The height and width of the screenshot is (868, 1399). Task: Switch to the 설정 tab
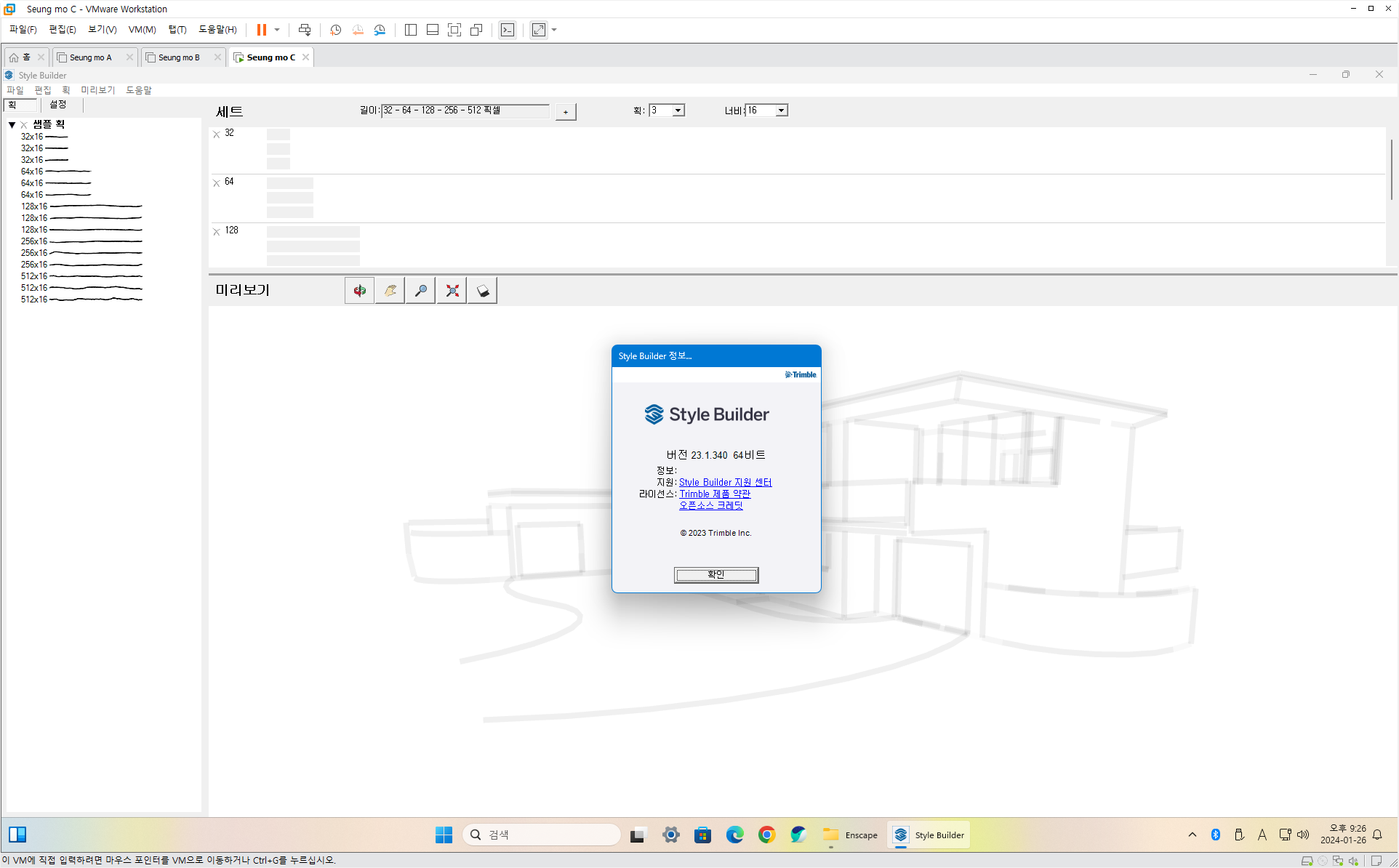pos(58,105)
